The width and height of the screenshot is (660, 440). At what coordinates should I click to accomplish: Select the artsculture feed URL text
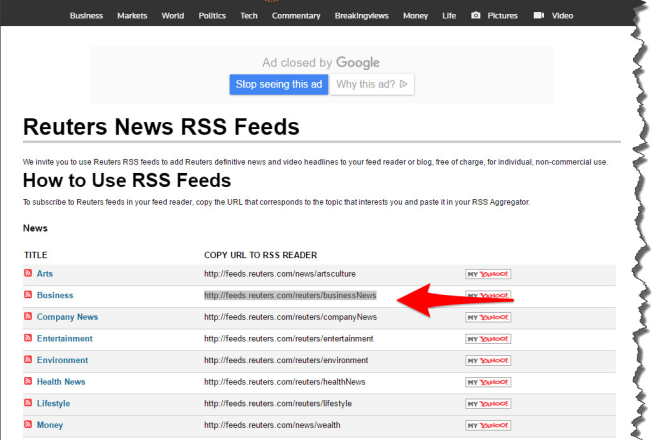pyautogui.click(x=280, y=274)
